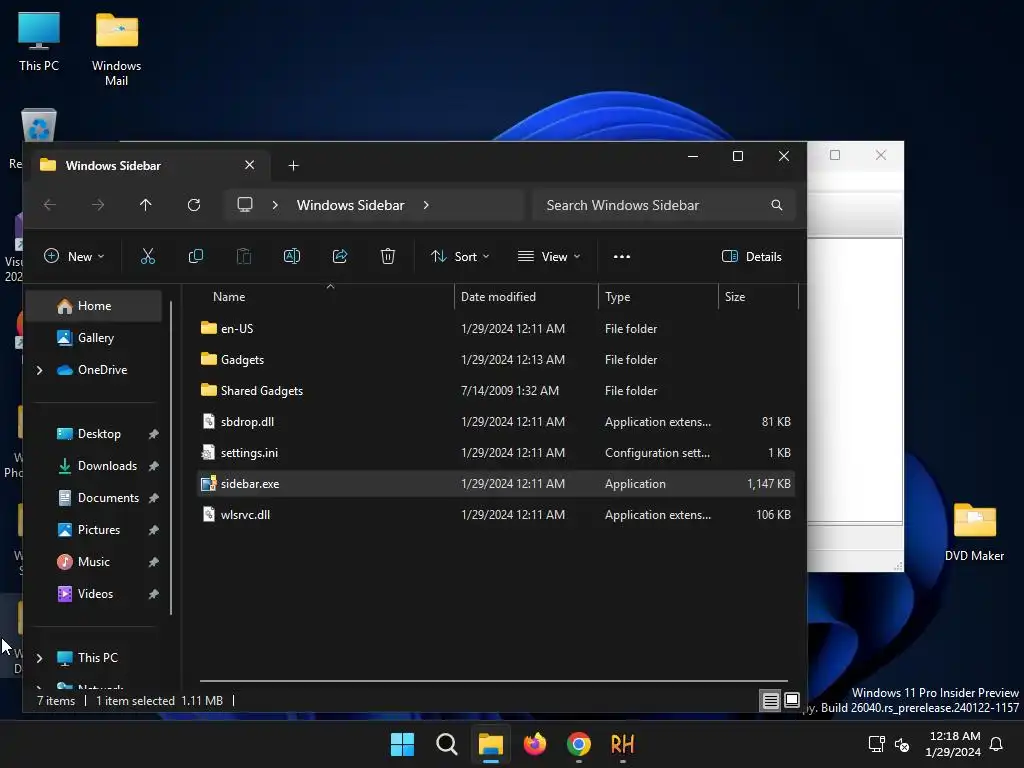Toggle the Details pane

[752, 257]
